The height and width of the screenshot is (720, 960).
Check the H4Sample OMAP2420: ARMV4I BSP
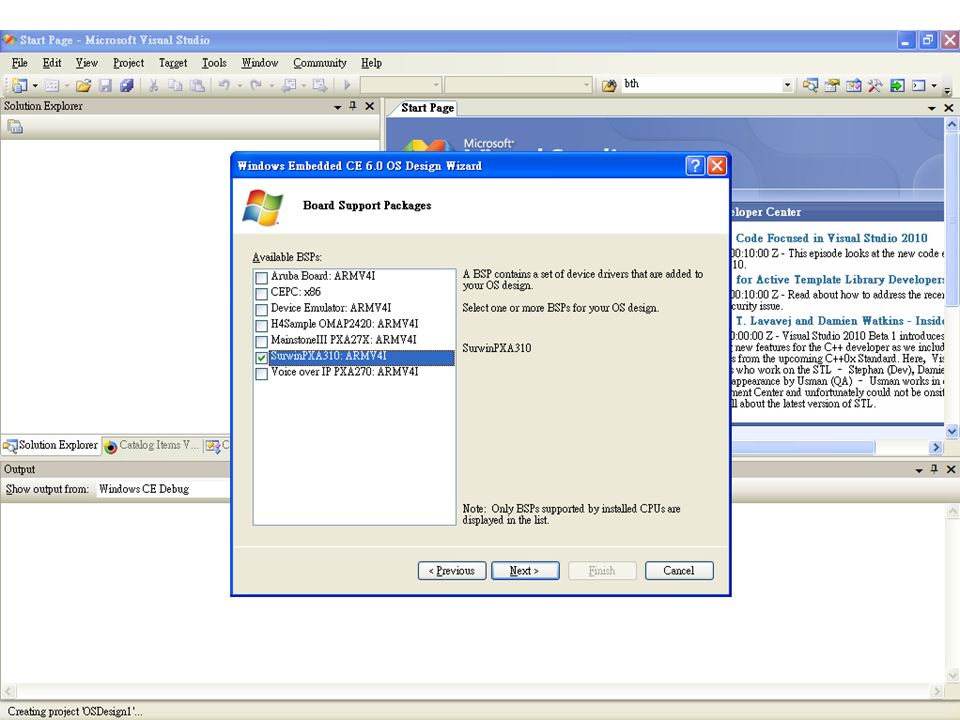click(261, 325)
